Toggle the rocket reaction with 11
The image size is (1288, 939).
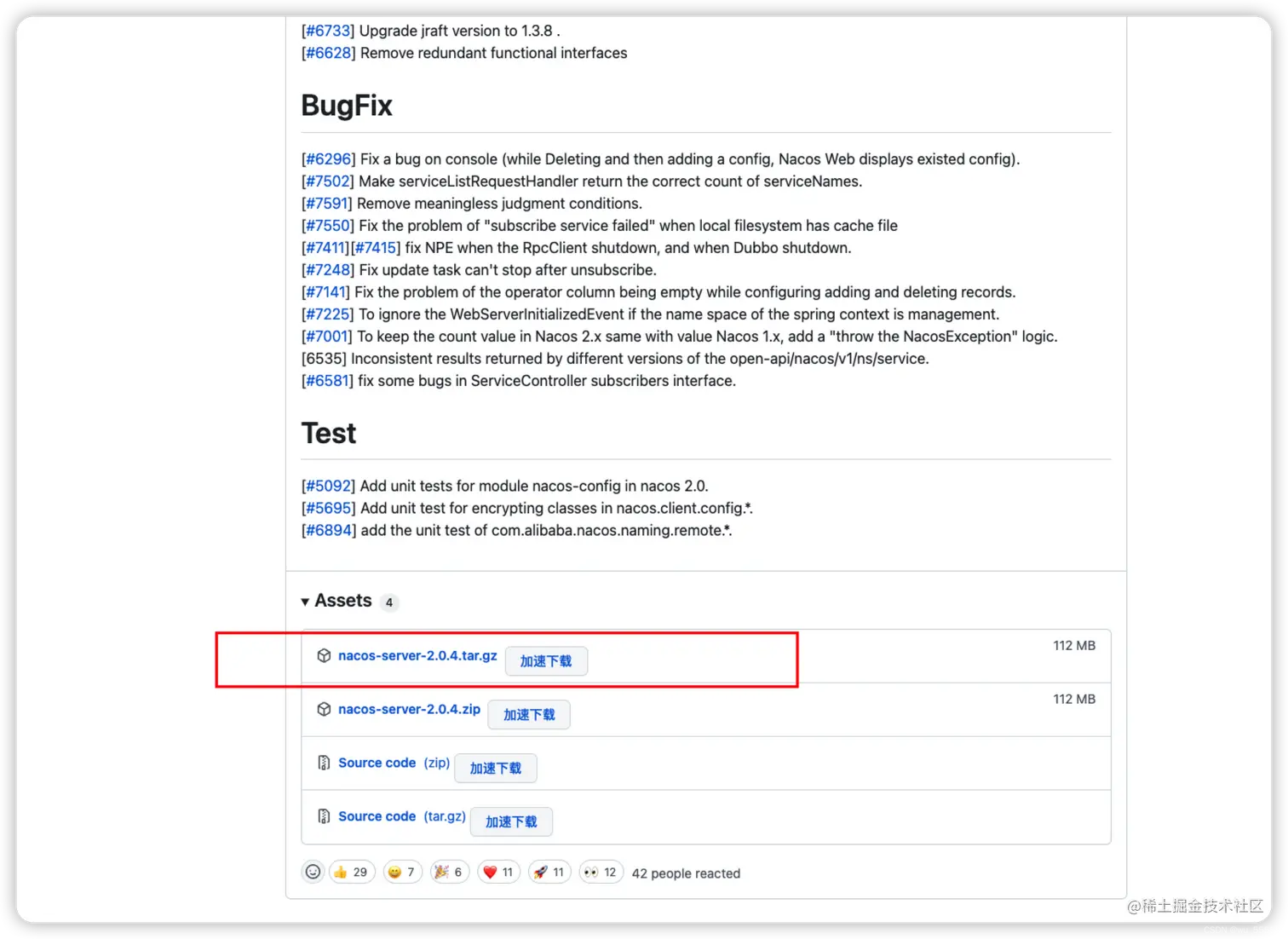(549, 872)
